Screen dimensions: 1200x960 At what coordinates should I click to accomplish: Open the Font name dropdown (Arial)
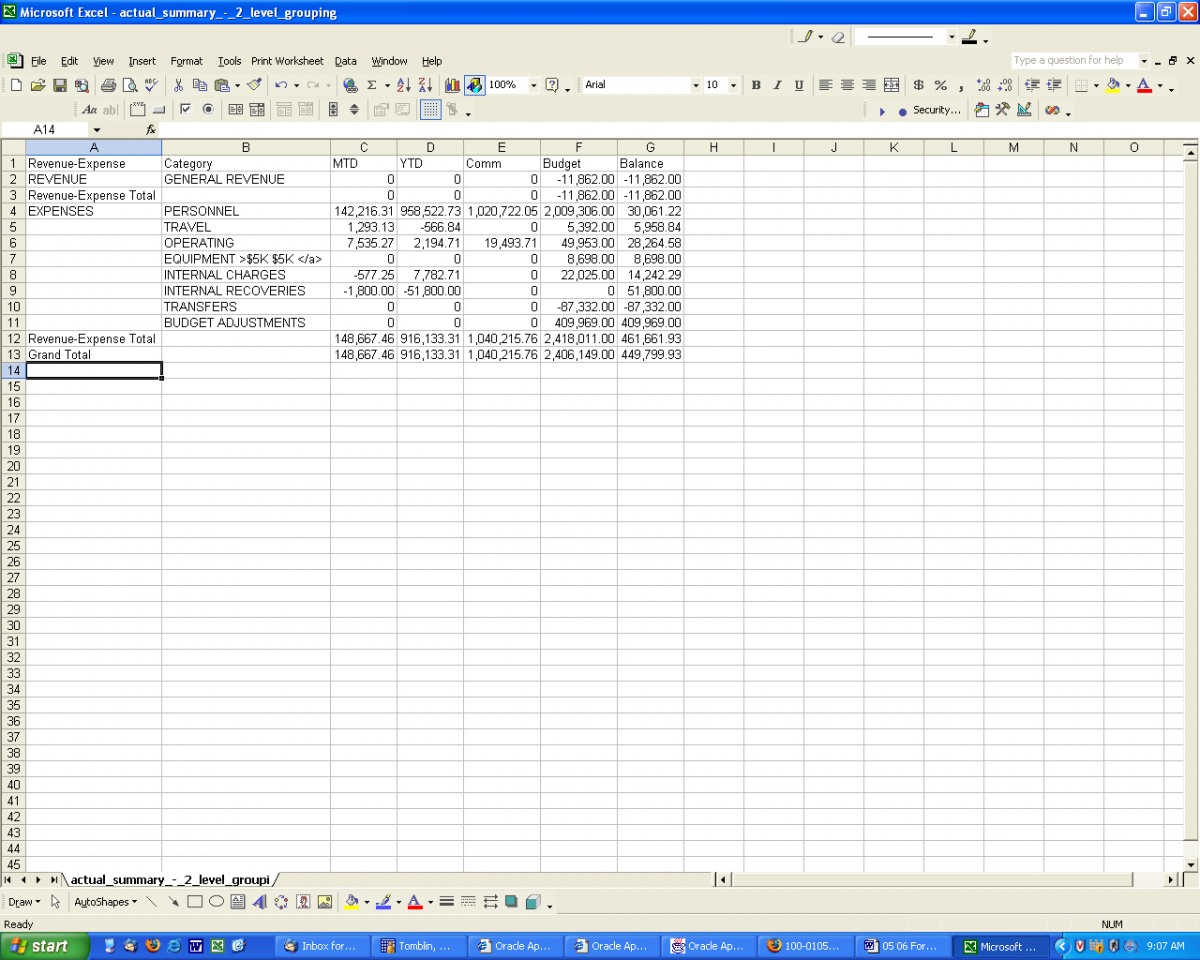pyautogui.click(x=696, y=85)
